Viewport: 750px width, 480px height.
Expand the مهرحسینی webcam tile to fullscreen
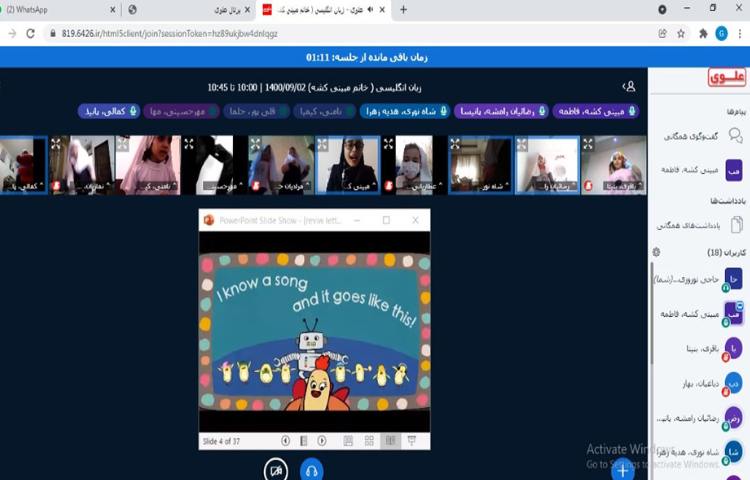click(189, 143)
